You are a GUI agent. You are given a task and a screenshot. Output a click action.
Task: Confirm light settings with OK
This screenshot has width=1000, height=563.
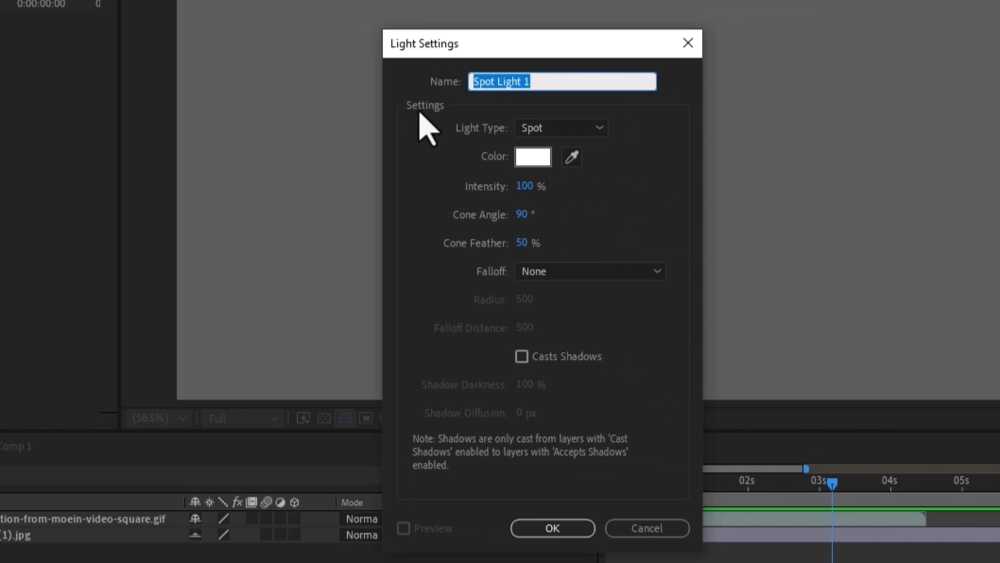[x=552, y=529]
